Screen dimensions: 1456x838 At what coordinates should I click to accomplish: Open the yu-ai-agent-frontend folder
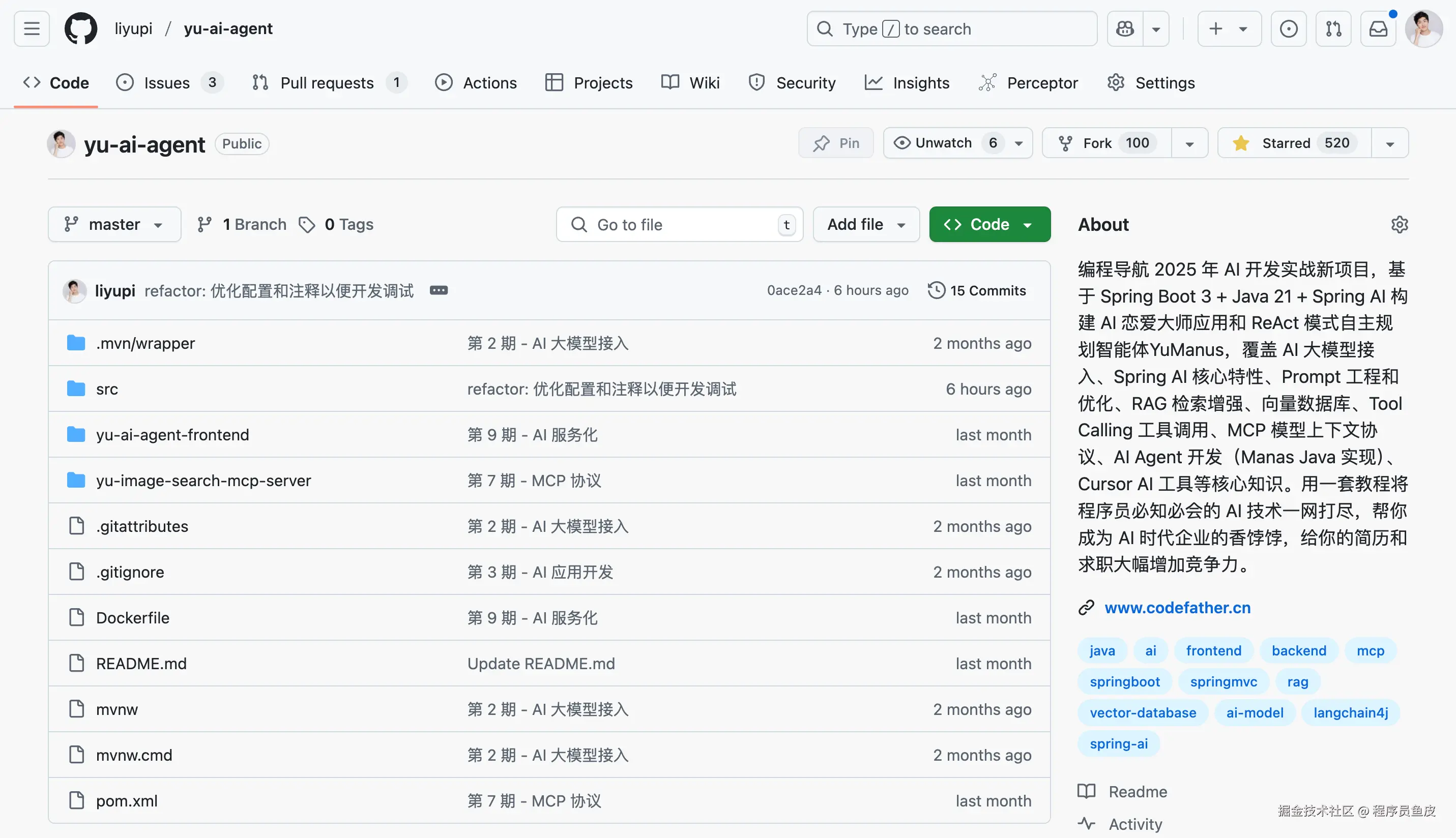pos(172,435)
